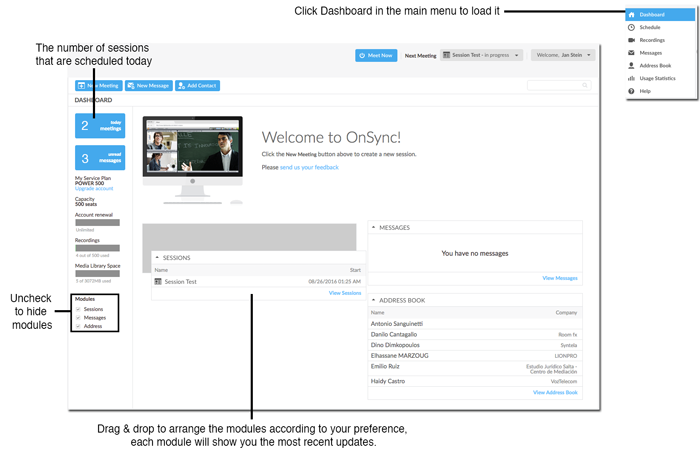Click the Name column header in Sessions

tap(161, 270)
